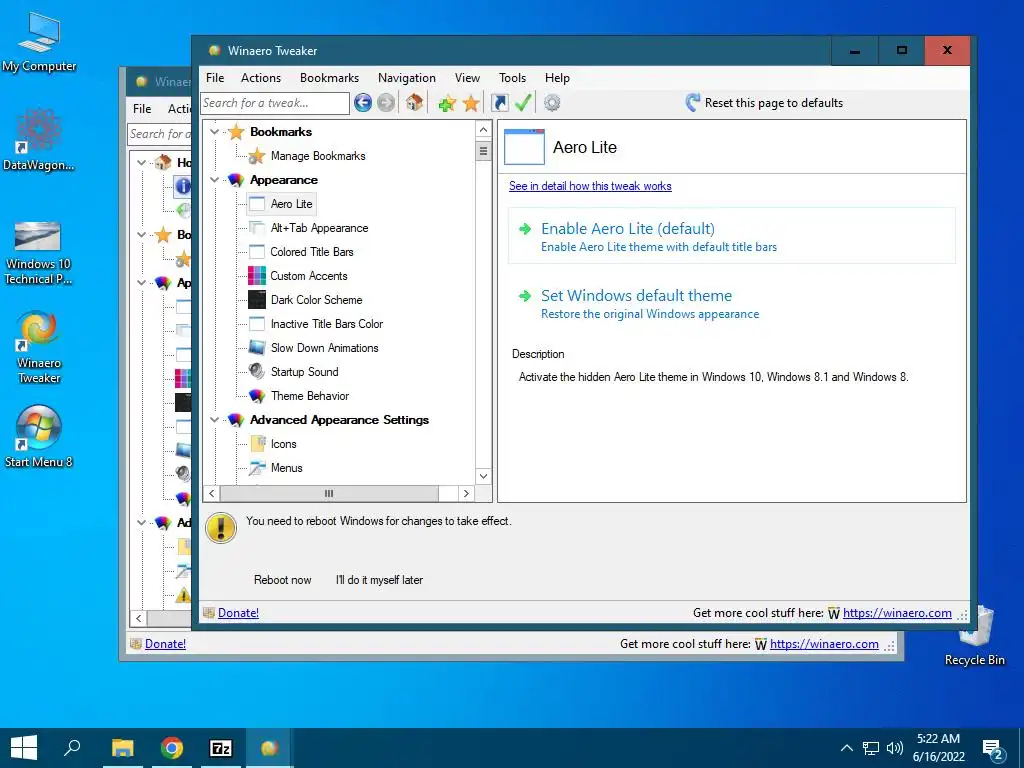This screenshot has width=1024, height=768.
Task: Select Manage Bookmarks tree item
Action: (x=317, y=155)
